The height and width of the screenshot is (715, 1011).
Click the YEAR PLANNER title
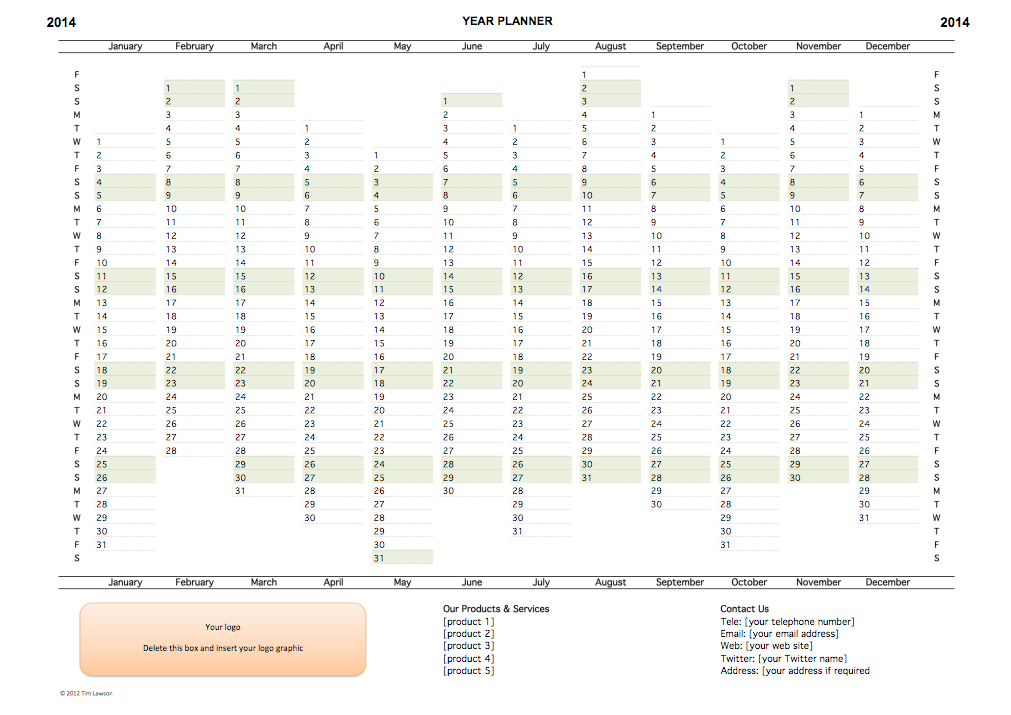(507, 21)
